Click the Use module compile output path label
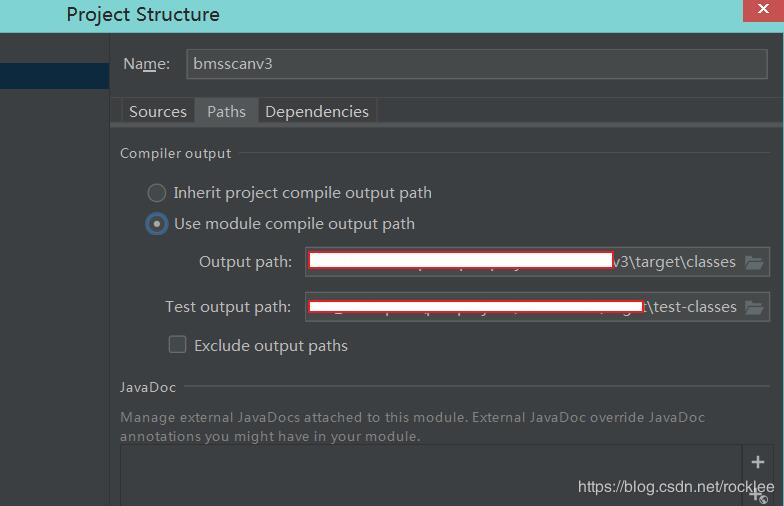Screen dimensions: 784x506 click(294, 224)
